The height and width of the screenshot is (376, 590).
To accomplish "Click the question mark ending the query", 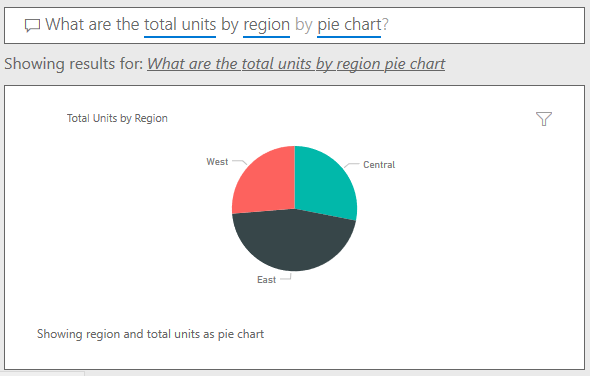I will point(385,25).
